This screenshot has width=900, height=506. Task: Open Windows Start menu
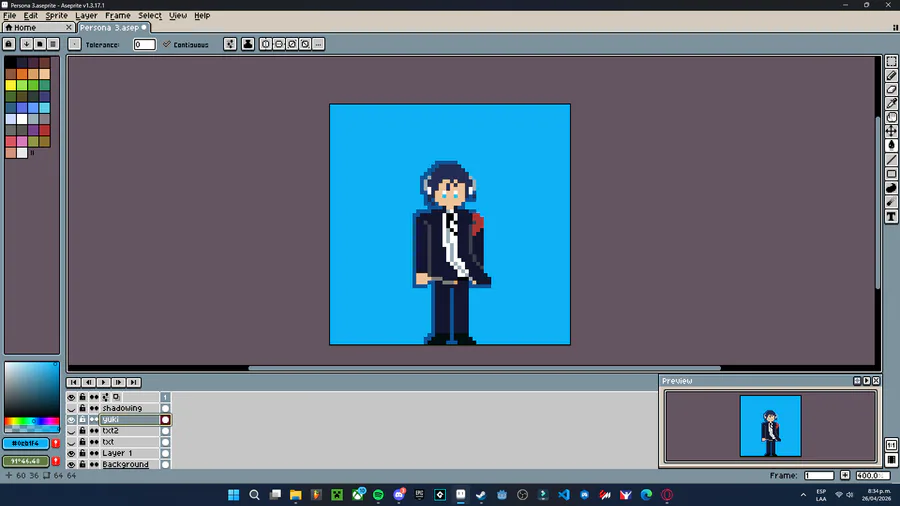click(234, 495)
